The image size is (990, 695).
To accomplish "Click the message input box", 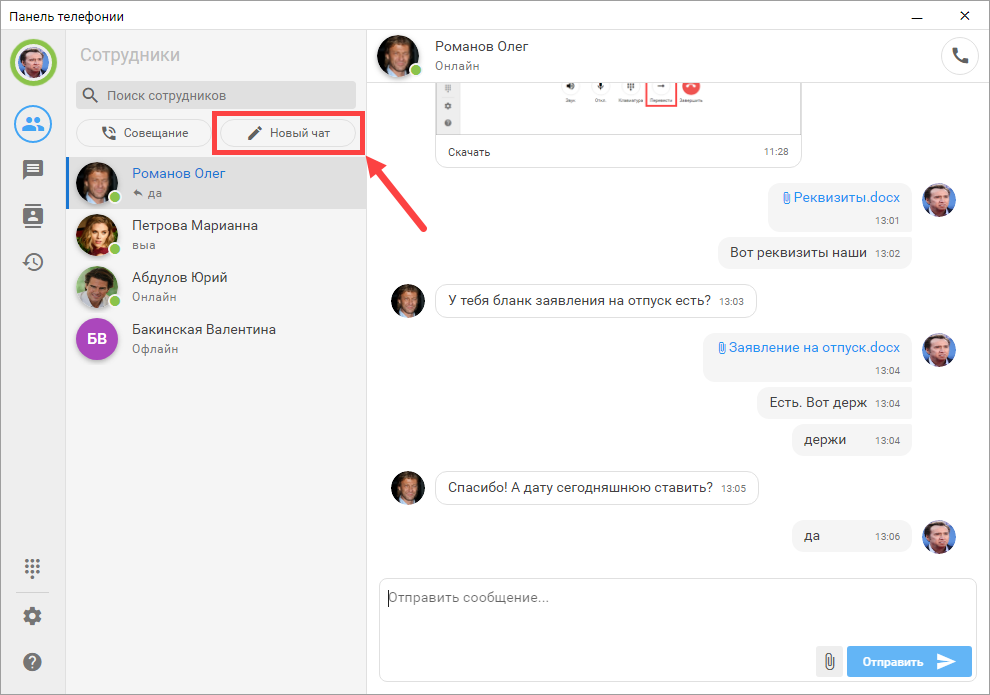I will coord(677,610).
